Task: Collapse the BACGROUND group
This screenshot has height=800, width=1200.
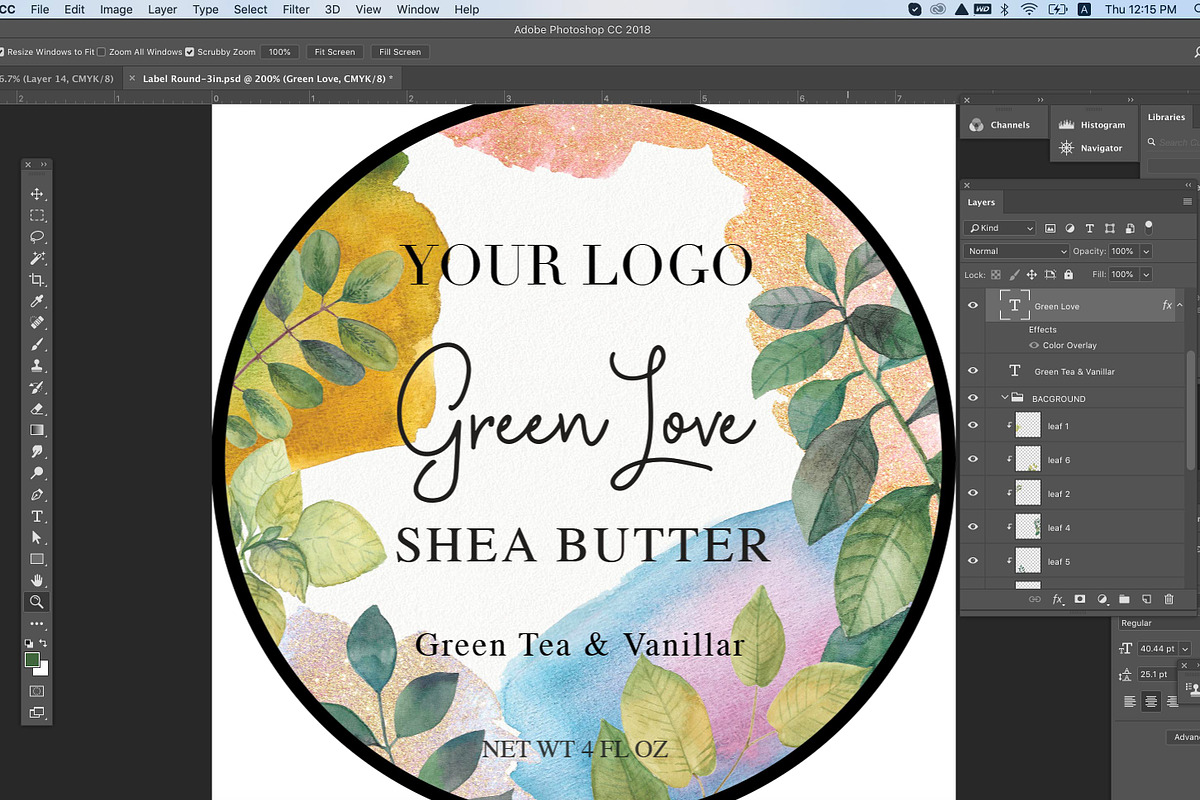Action: (x=1005, y=397)
